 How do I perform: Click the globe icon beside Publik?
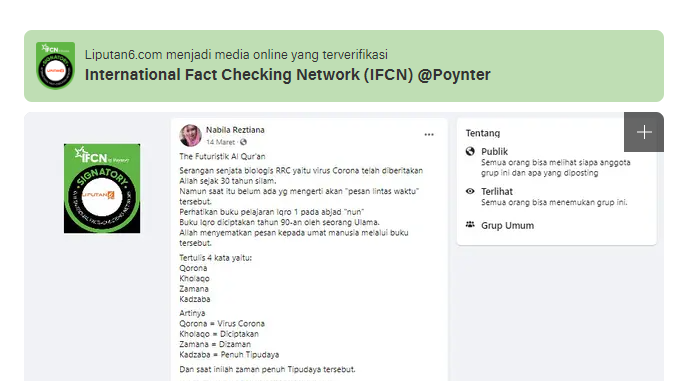(x=470, y=151)
